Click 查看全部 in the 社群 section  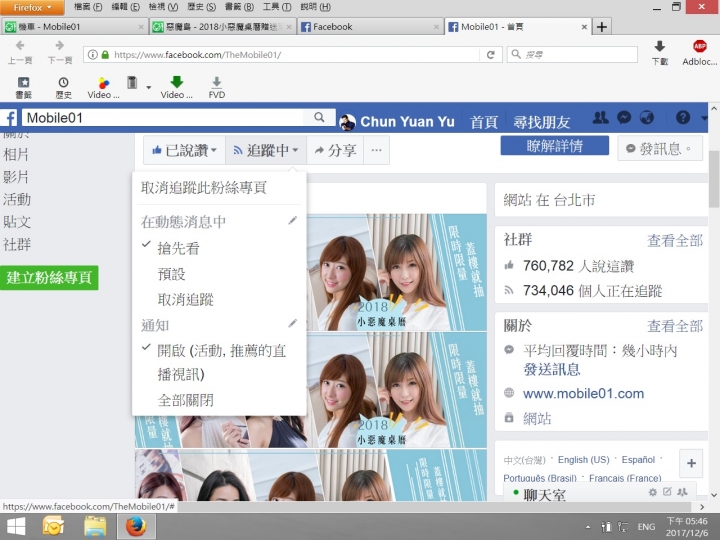pos(675,240)
